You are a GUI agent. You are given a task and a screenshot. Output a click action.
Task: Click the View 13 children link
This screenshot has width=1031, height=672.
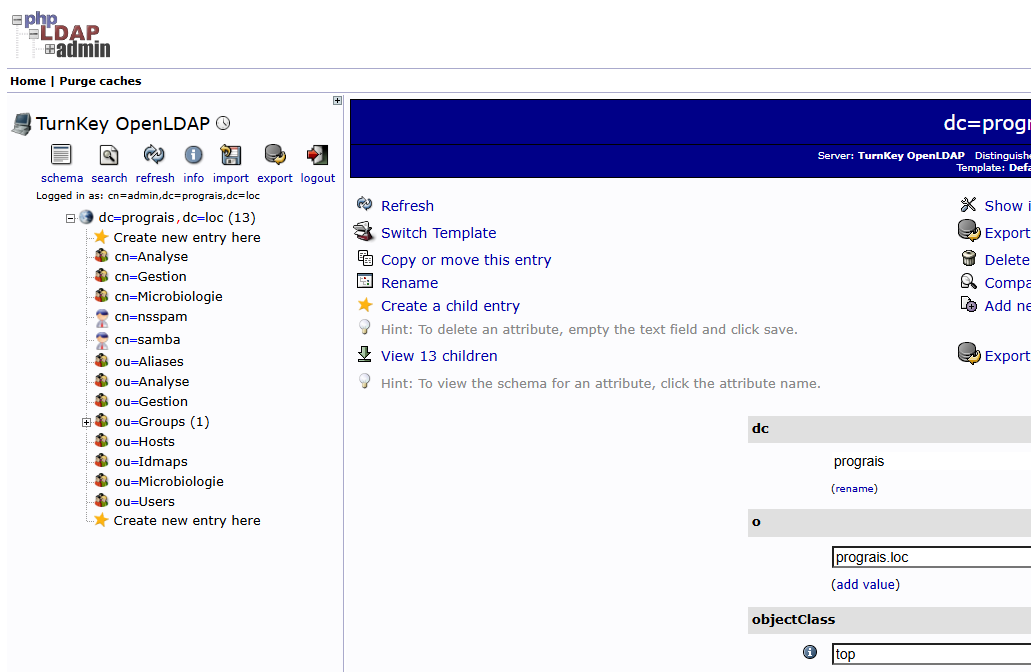tap(439, 356)
